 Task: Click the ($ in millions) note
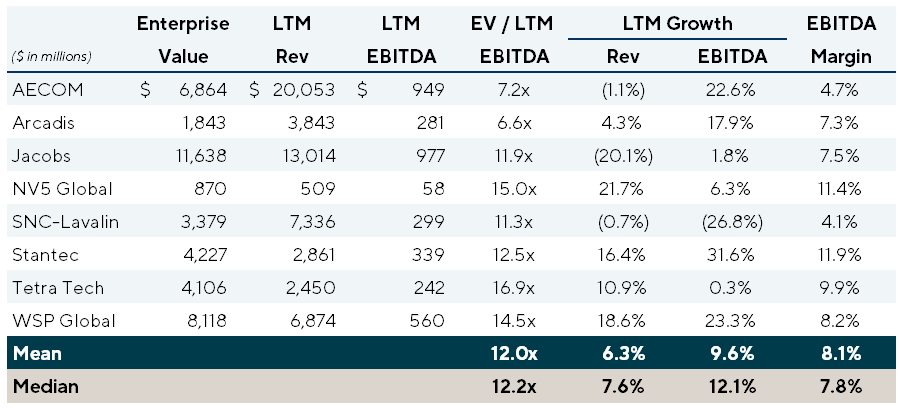coord(50,58)
